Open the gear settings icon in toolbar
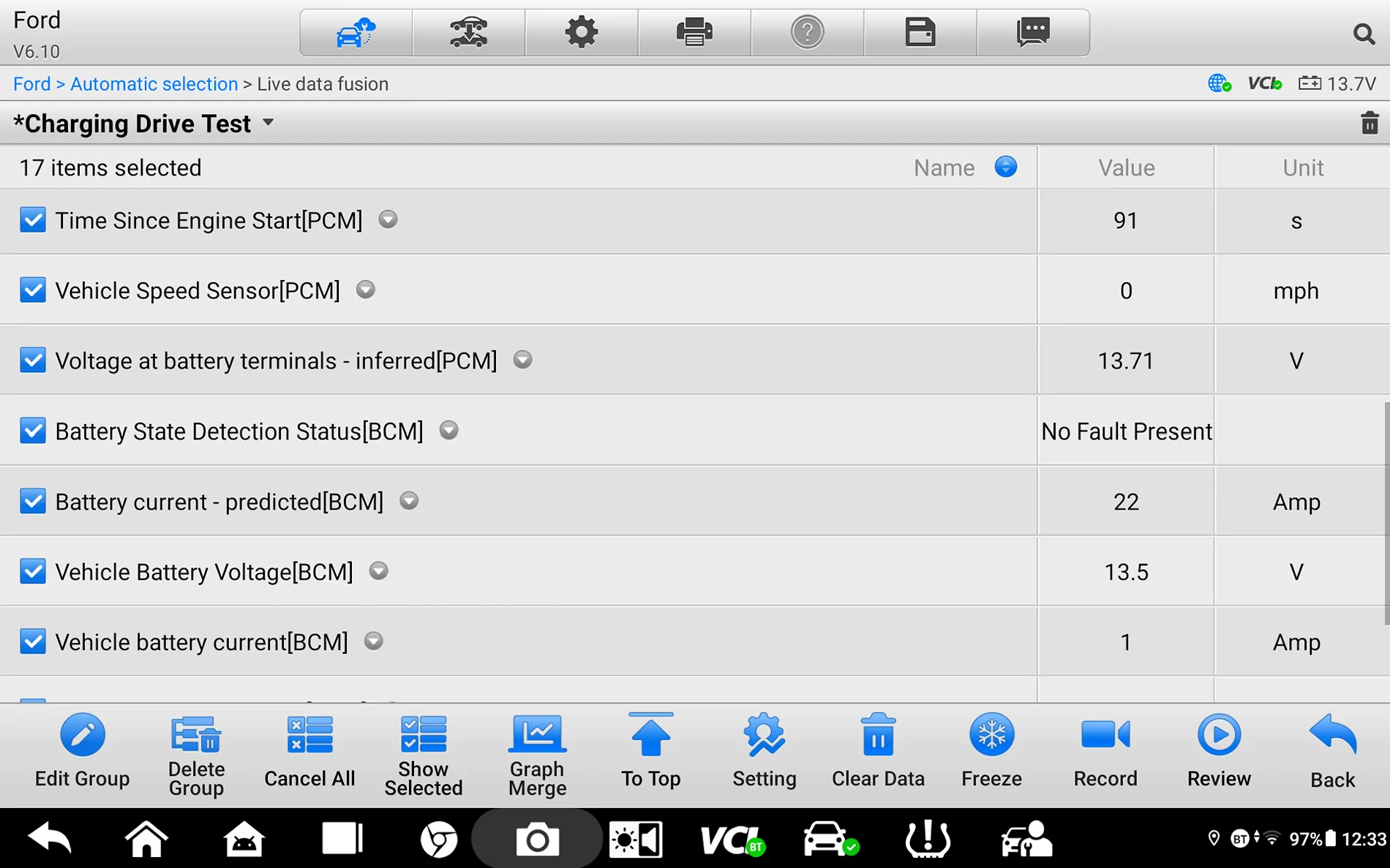The height and width of the screenshot is (868, 1390). (582, 33)
